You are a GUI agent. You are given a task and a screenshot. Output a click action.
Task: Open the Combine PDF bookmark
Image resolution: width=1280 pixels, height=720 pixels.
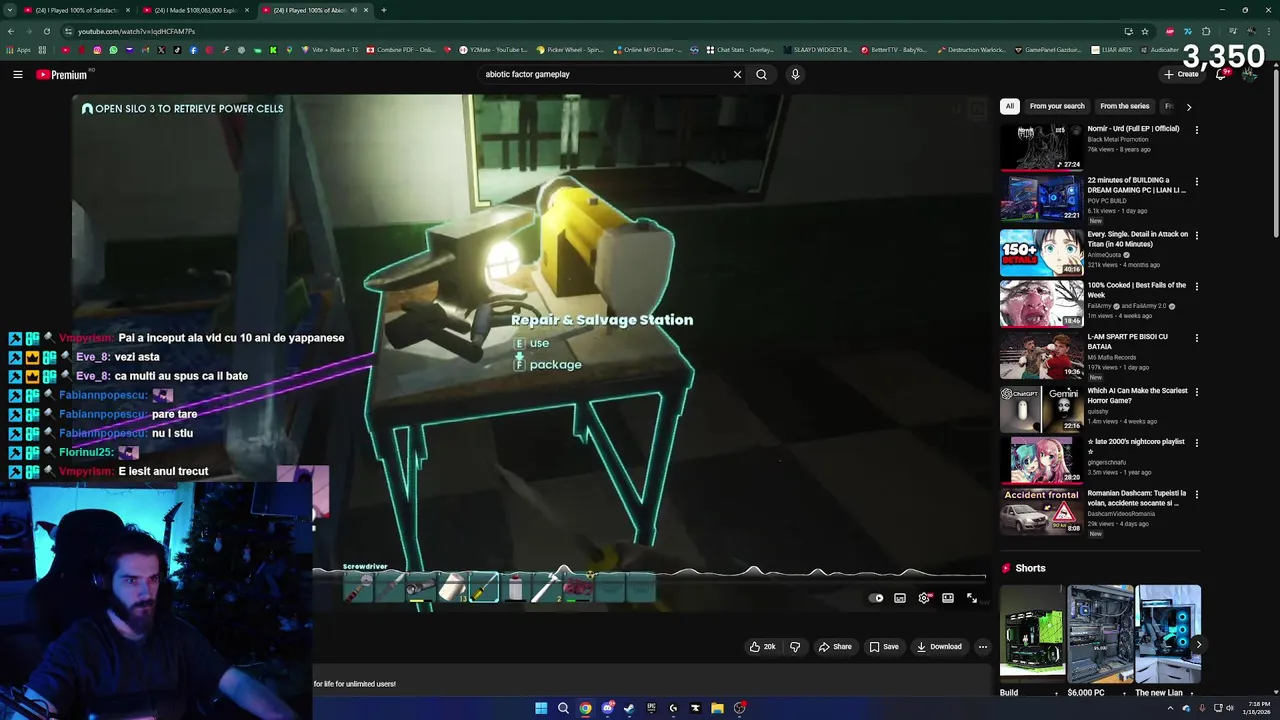401,50
